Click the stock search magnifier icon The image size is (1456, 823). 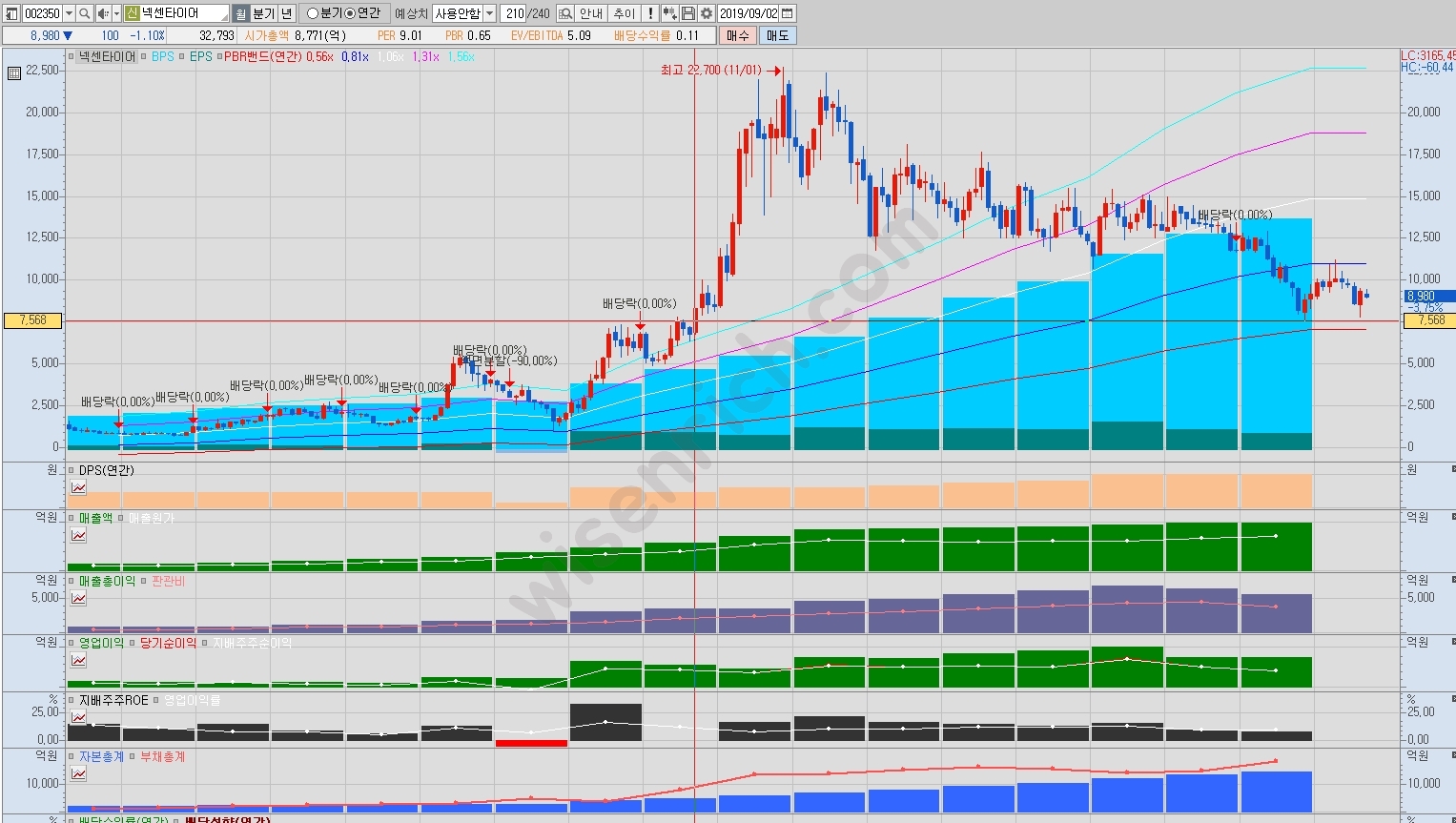click(x=84, y=13)
